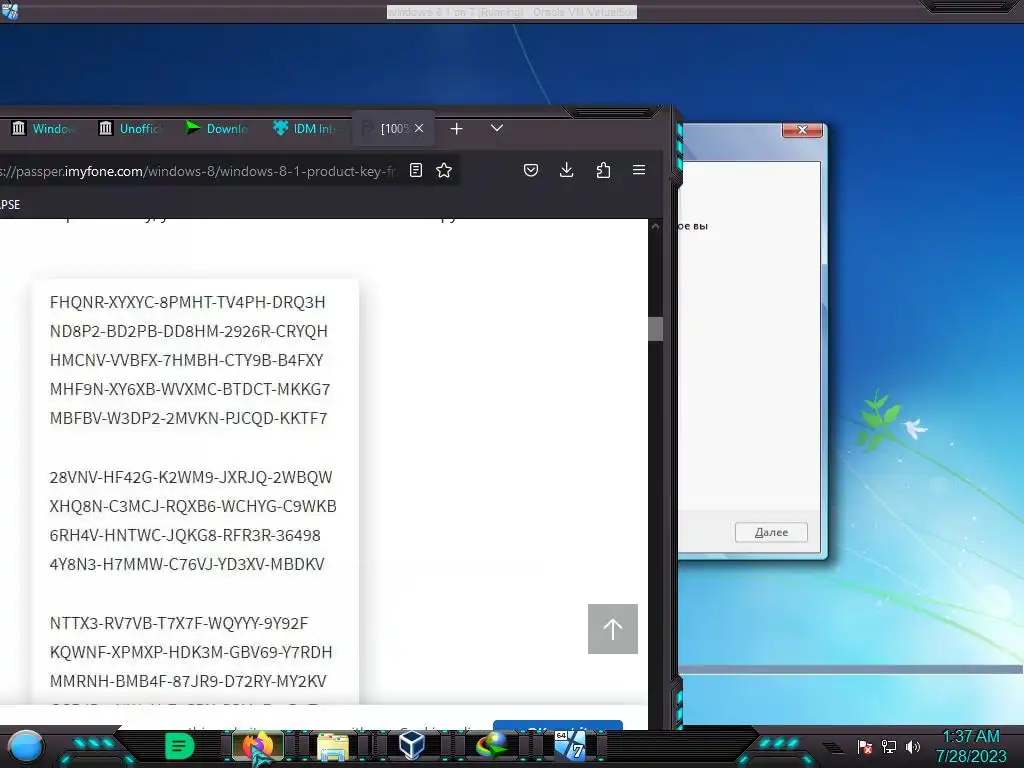Click the passper.imyfone.com address bar

click(199, 171)
